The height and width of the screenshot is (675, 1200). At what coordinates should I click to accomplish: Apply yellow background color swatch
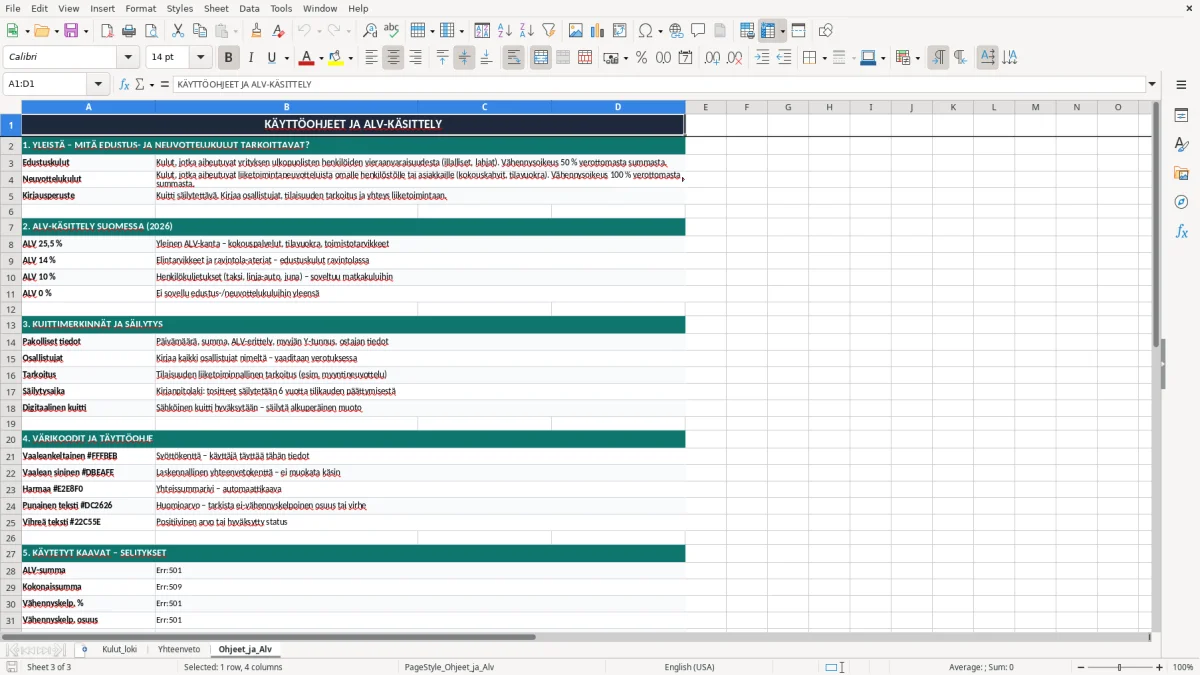click(x=336, y=58)
